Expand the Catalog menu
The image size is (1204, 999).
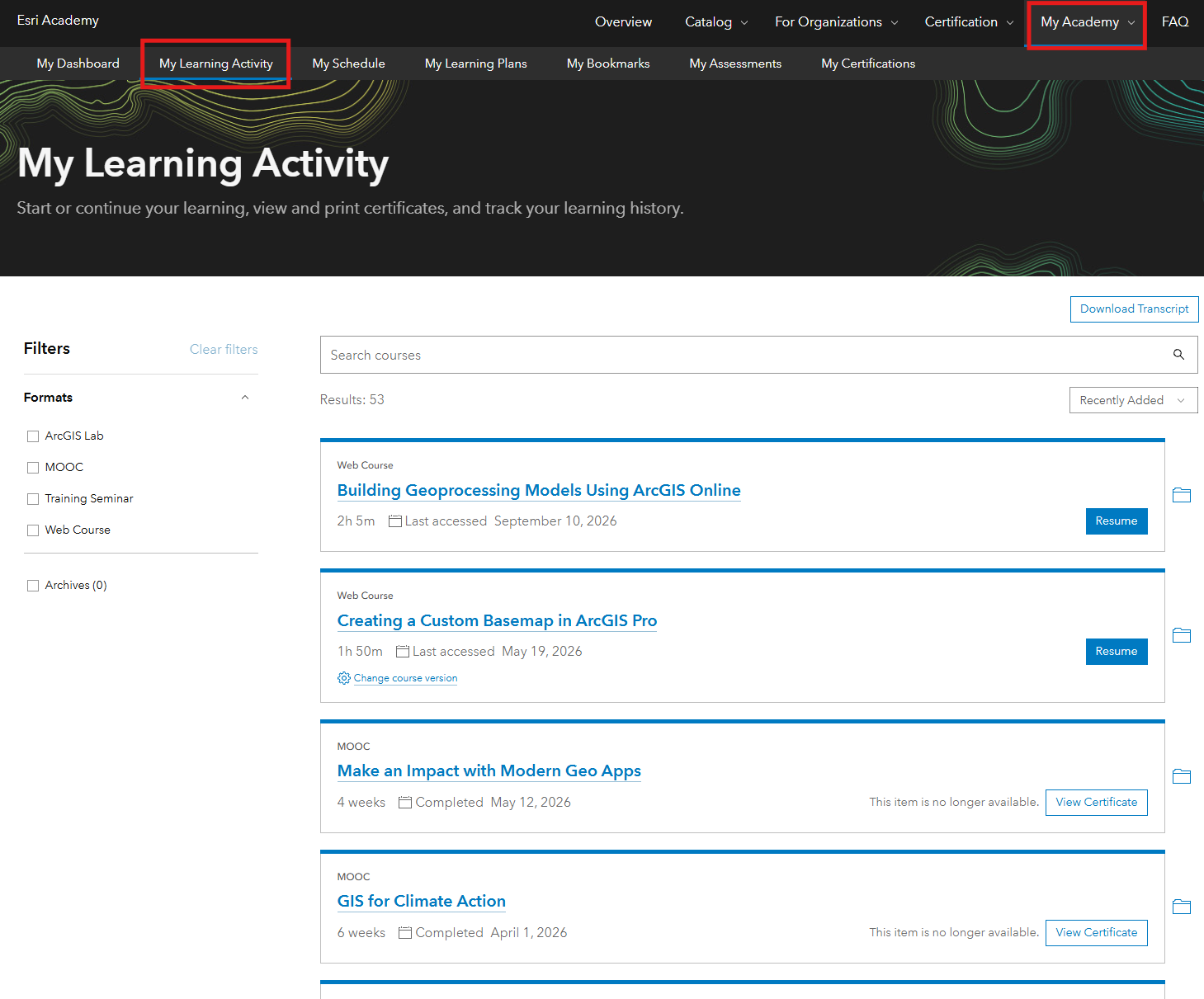click(716, 22)
